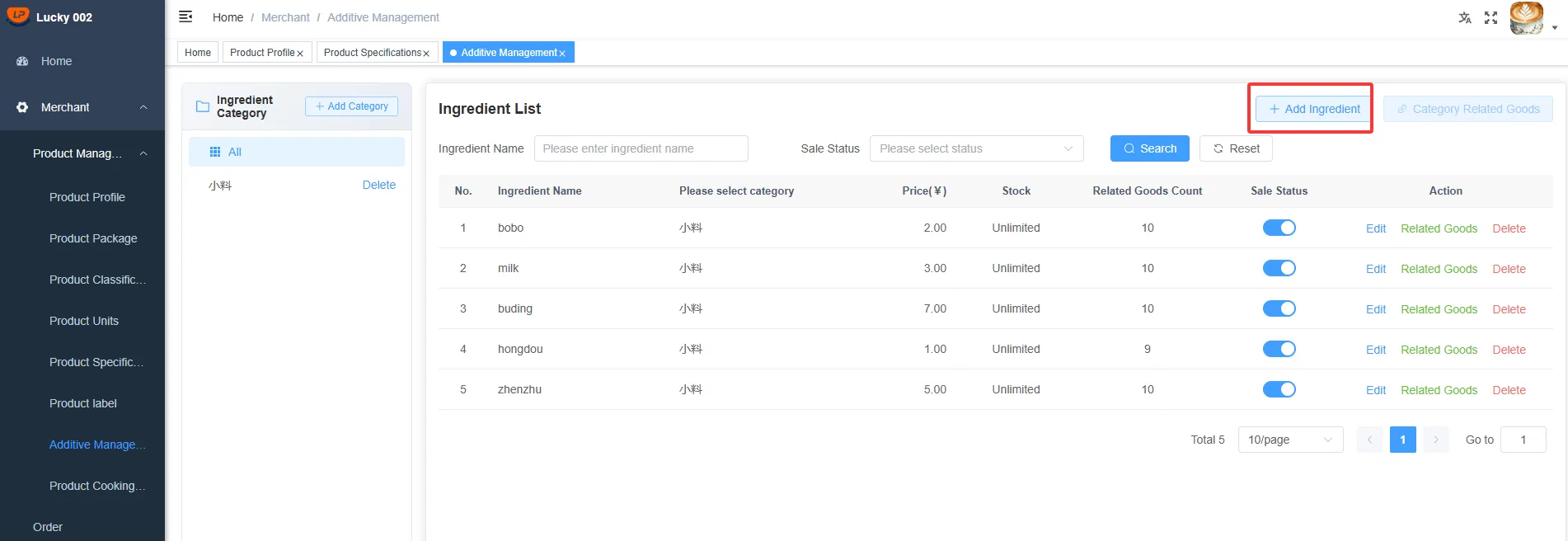This screenshot has width=1568, height=541.
Task: Open Product Package in sidebar
Action: click(93, 238)
